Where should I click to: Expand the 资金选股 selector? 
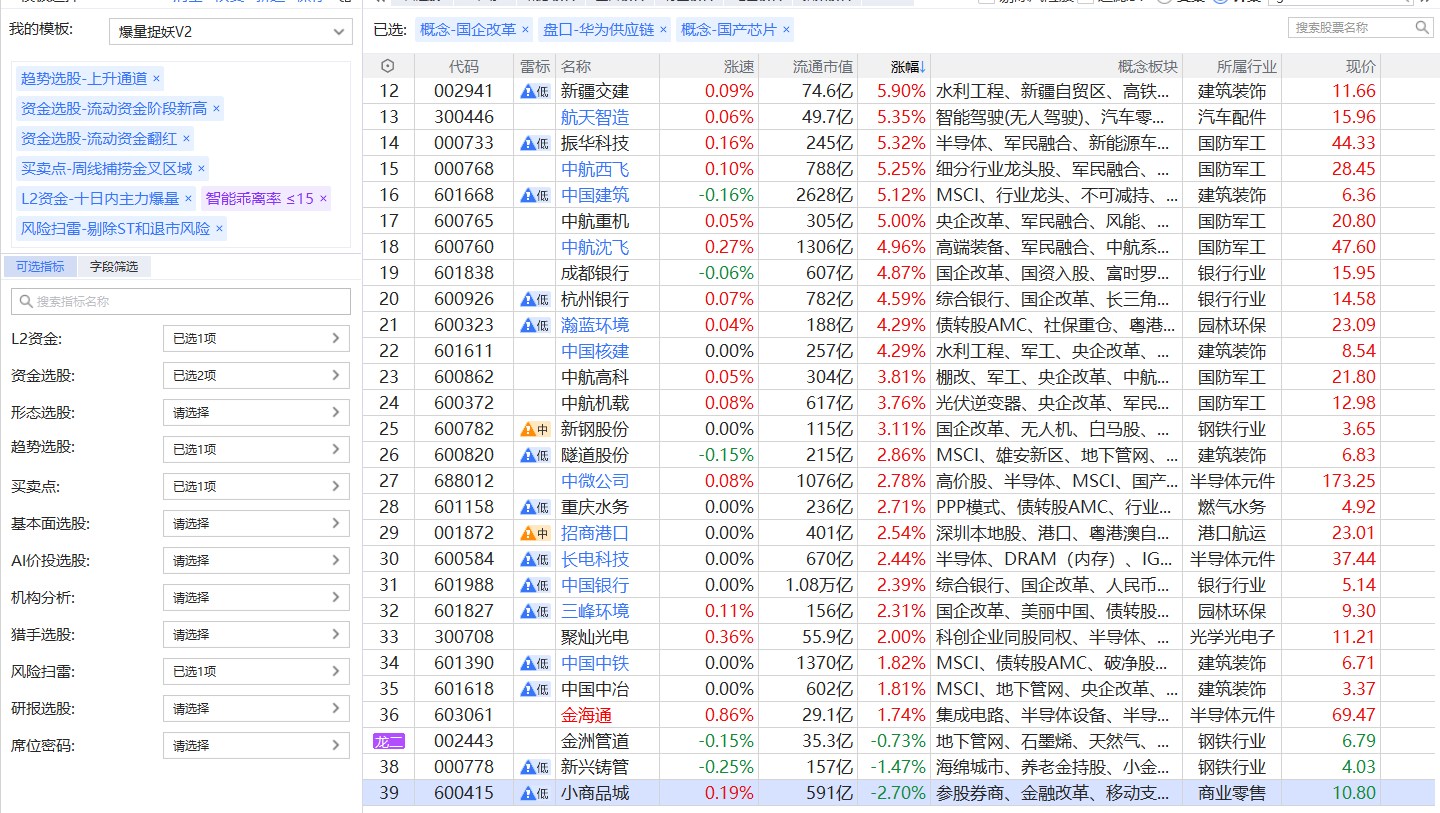(256, 376)
